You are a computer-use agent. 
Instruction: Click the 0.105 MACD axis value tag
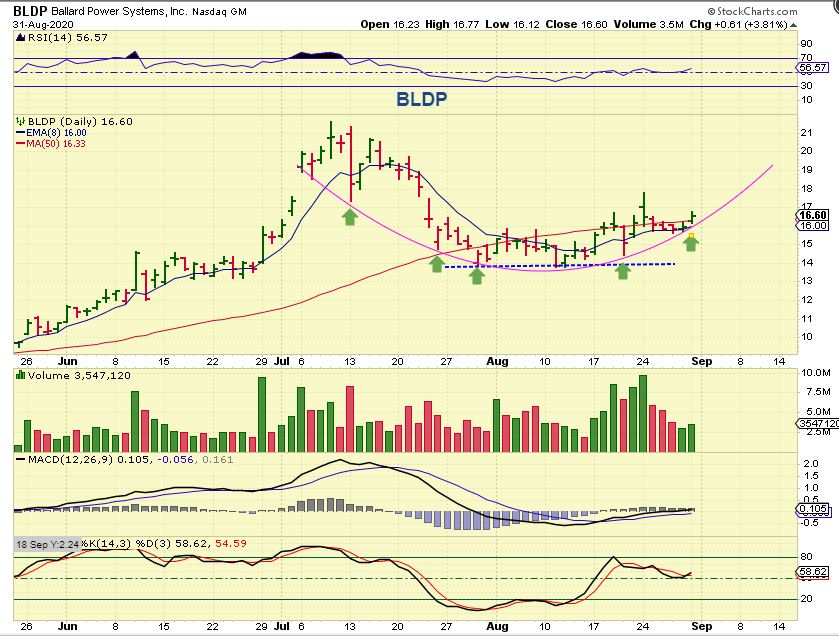(x=813, y=509)
